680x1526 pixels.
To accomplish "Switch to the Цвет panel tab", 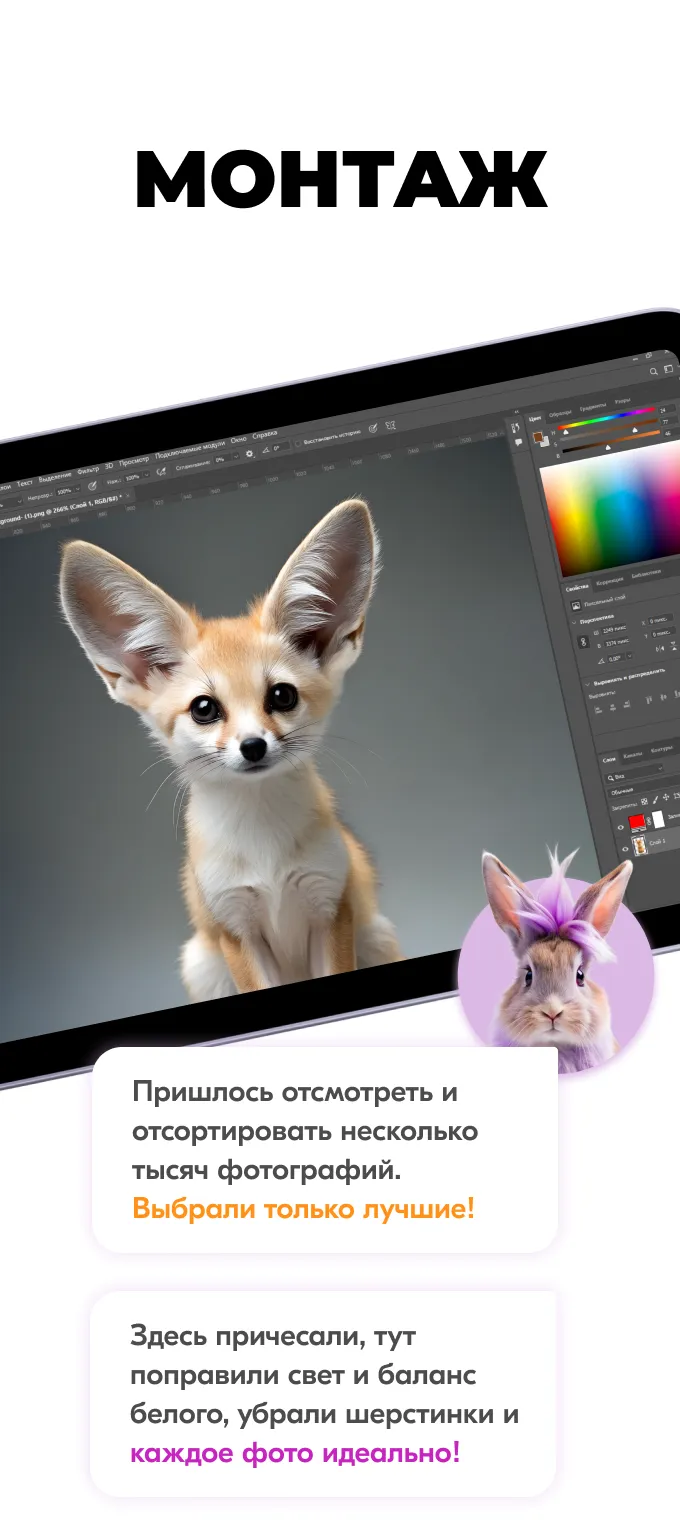I will coord(534,418).
